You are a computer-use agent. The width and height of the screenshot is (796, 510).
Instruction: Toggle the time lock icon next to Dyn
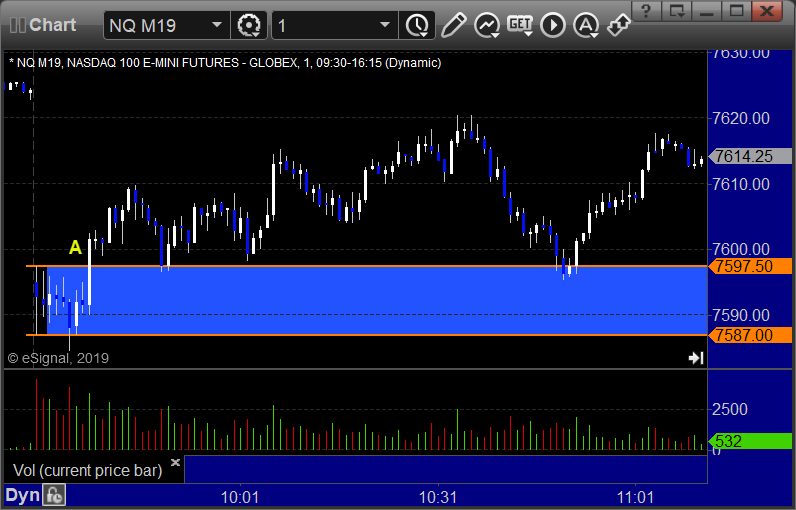pyautogui.click(x=54, y=495)
